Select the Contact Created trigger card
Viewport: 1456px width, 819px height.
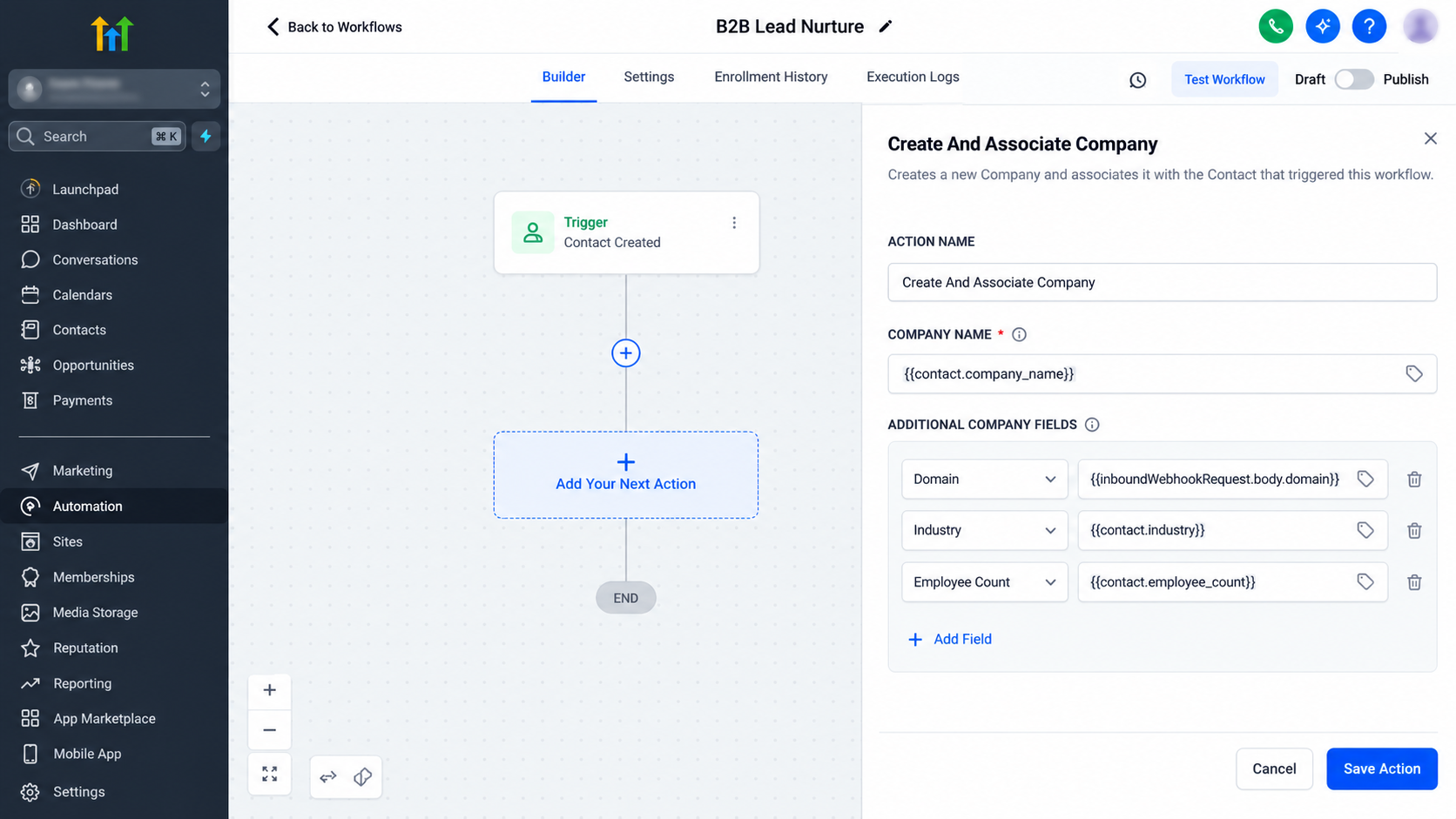[626, 232]
